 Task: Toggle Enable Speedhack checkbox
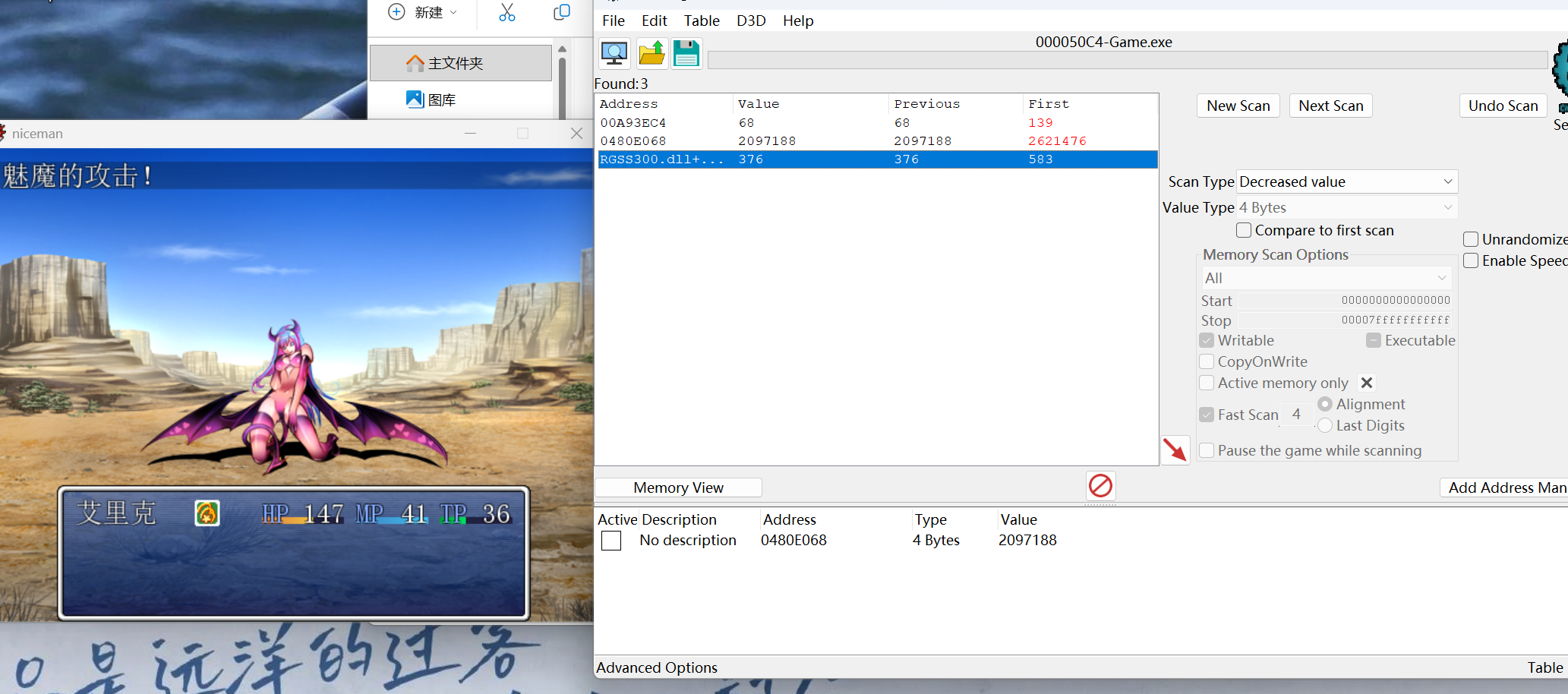[x=1471, y=260]
